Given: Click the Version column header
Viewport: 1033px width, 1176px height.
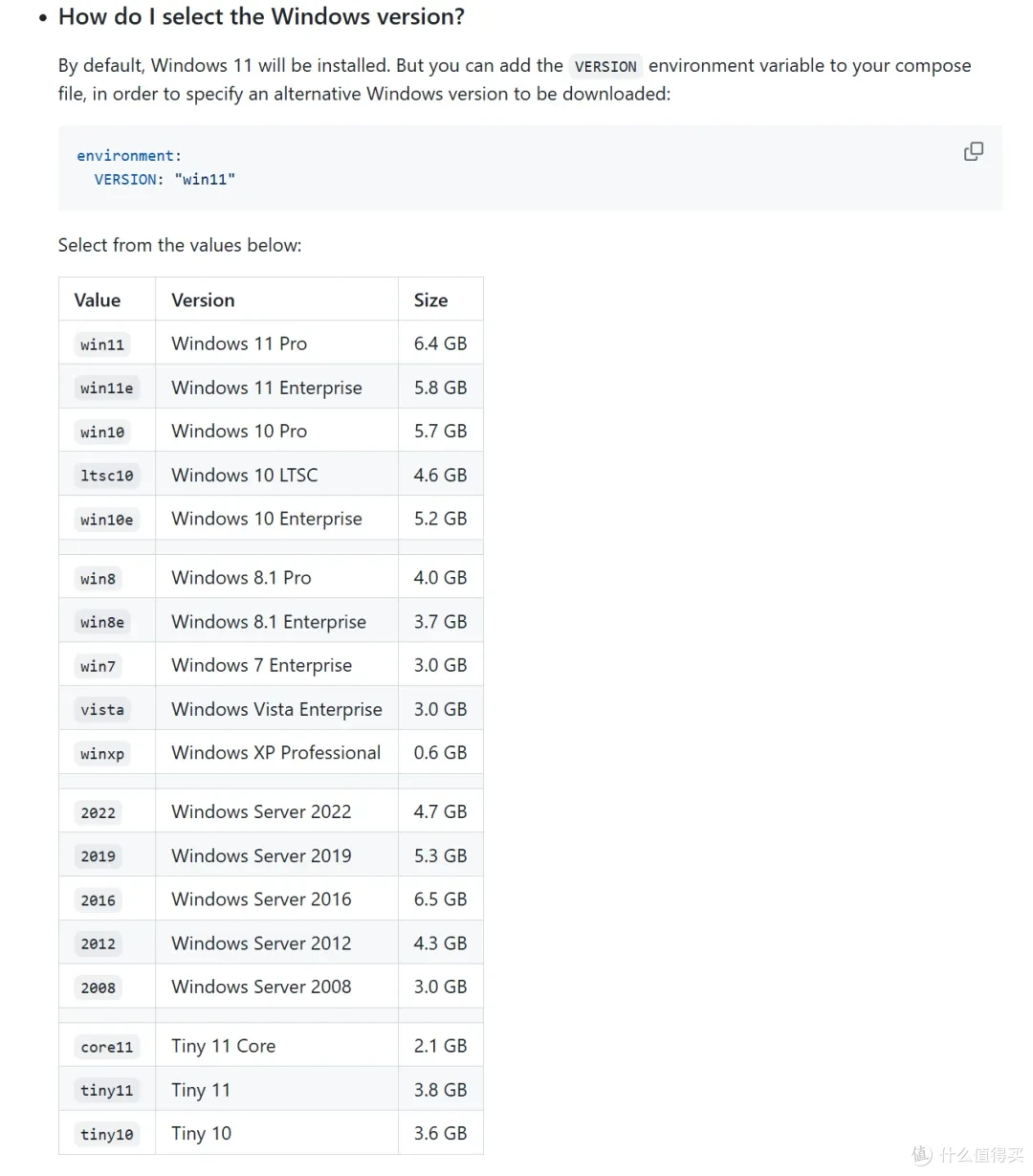Looking at the screenshot, I should [x=276, y=300].
